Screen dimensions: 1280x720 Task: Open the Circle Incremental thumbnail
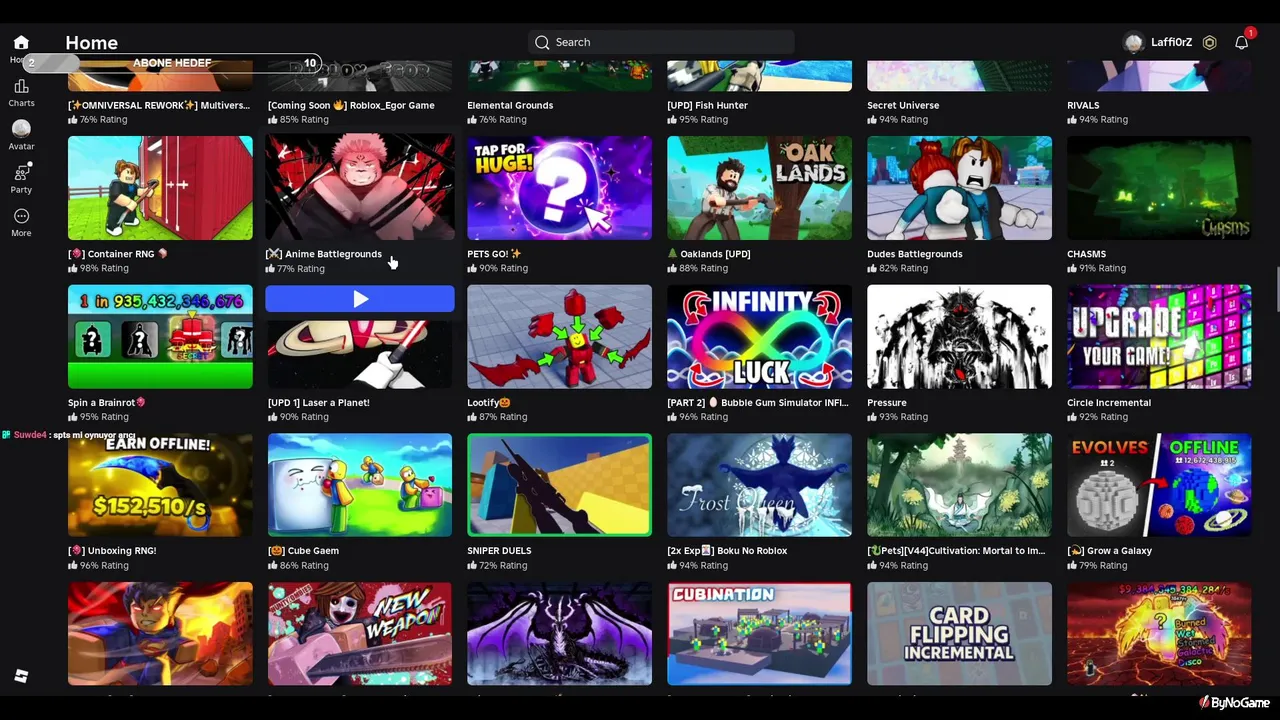(x=1159, y=337)
